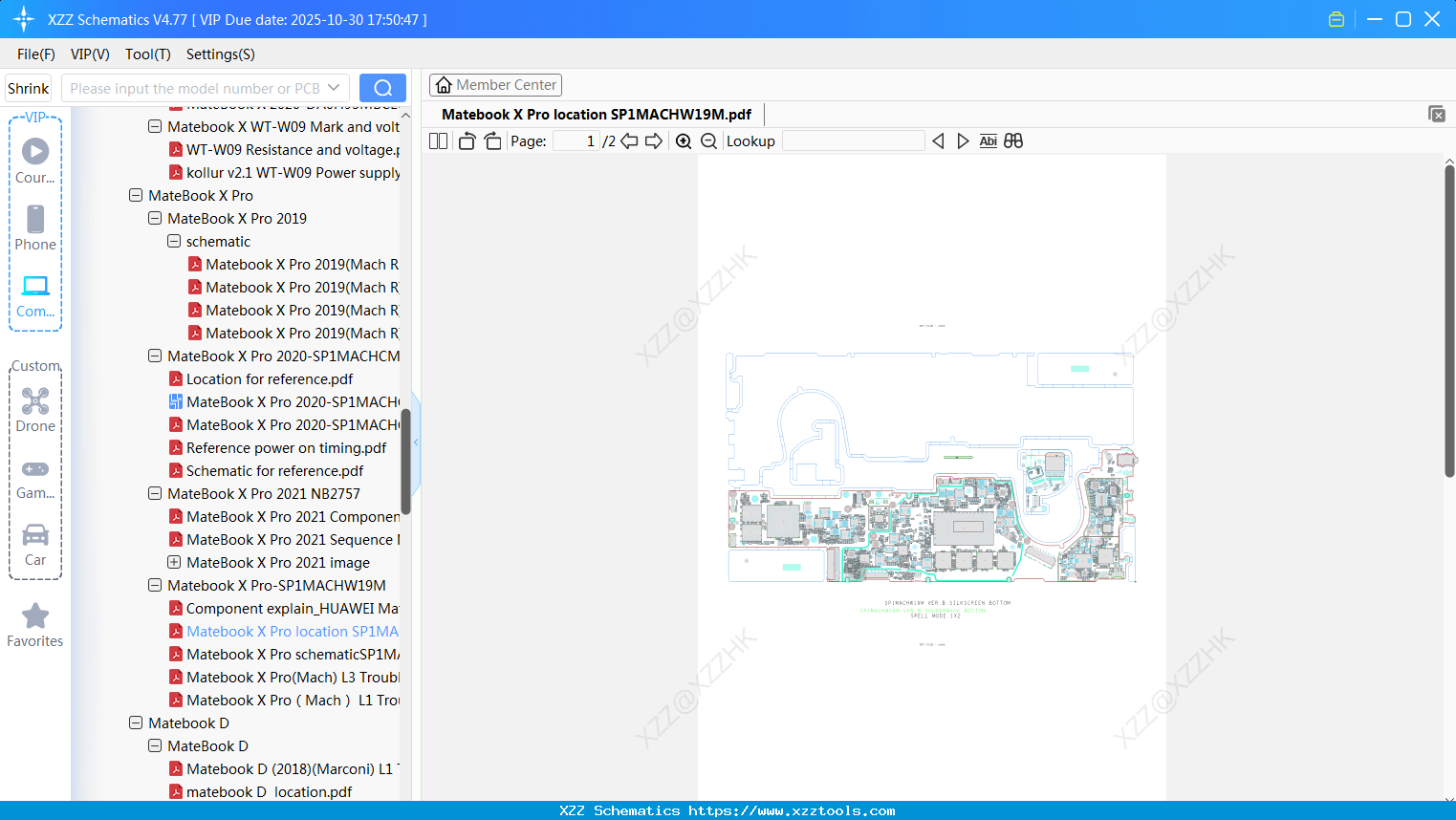The image size is (1456, 820).
Task: Open Matebook X Pro(Mach) L3 Troubleshooting file
Action: tap(284, 677)
